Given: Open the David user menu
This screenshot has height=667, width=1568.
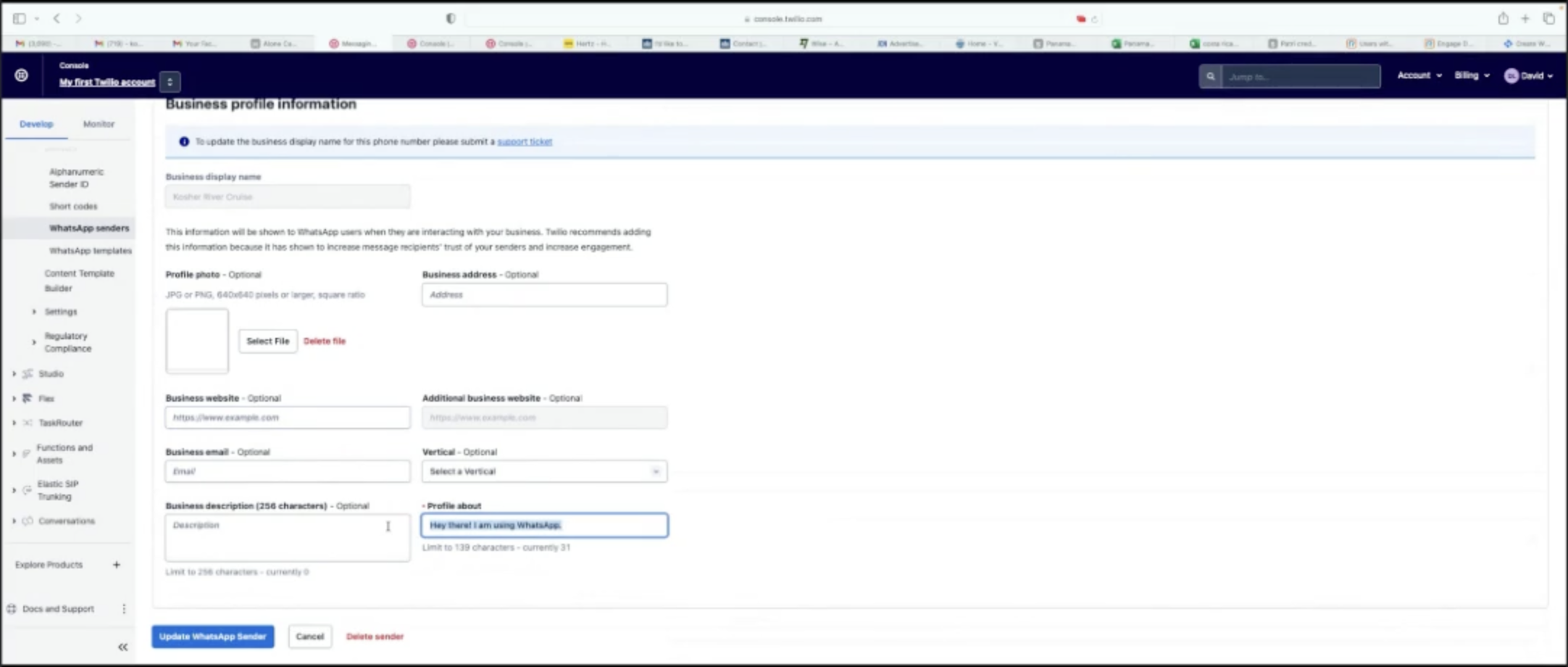Looking at the screenshot, I should pyautogui.click(x=1528, y=75).
